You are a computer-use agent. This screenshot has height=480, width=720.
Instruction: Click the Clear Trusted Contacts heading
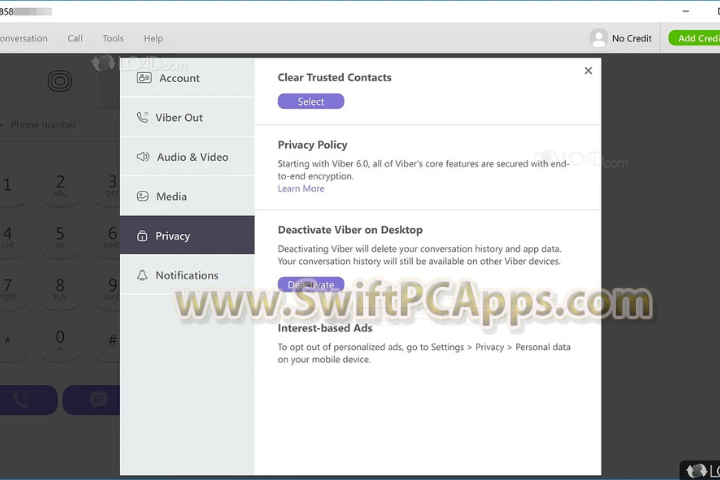334,77
